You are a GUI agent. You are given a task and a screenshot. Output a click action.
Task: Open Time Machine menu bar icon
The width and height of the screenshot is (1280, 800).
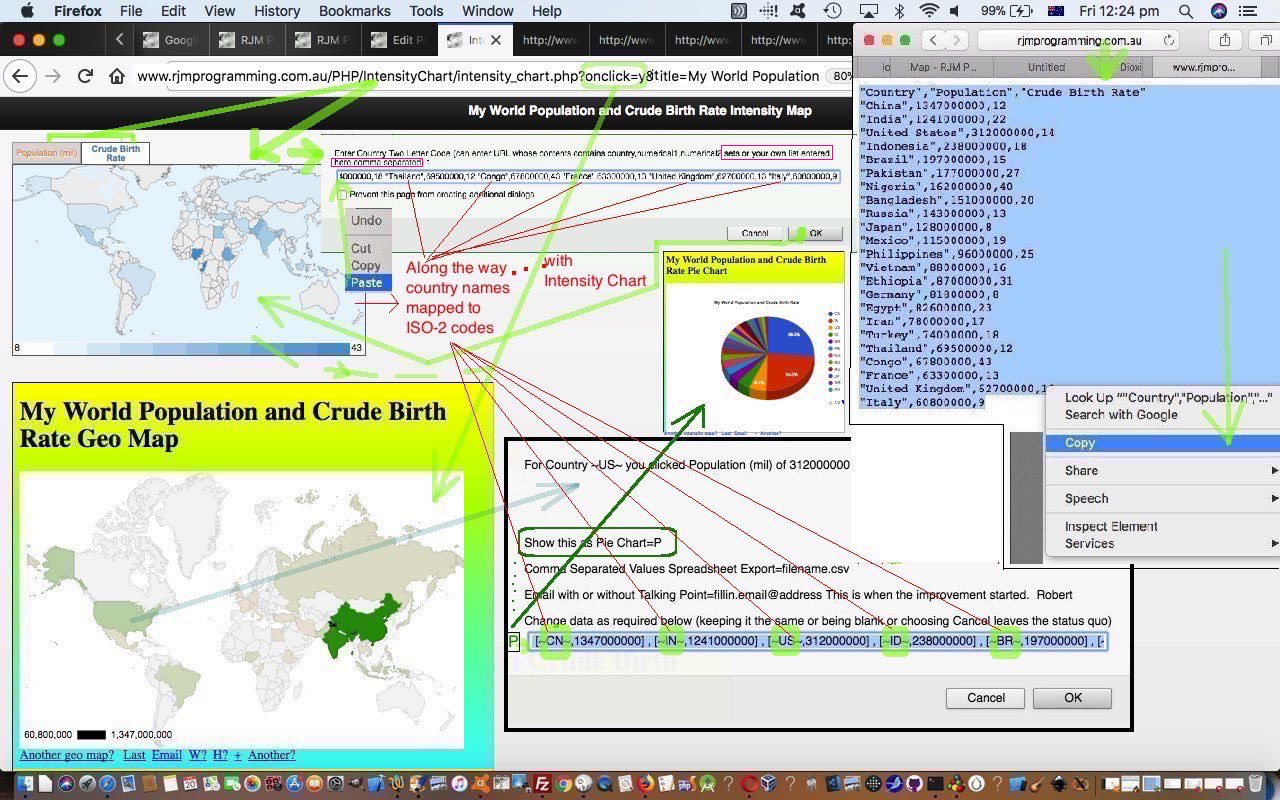[x=832, y=11]
